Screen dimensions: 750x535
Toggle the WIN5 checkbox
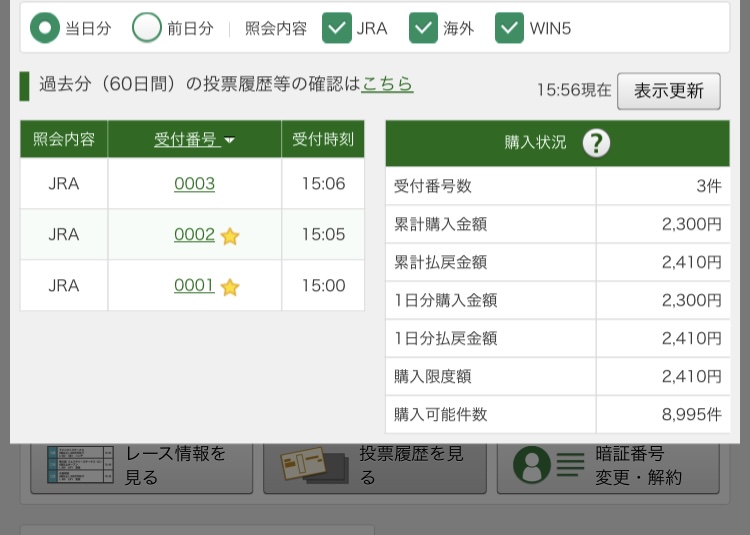coord(510,28)
